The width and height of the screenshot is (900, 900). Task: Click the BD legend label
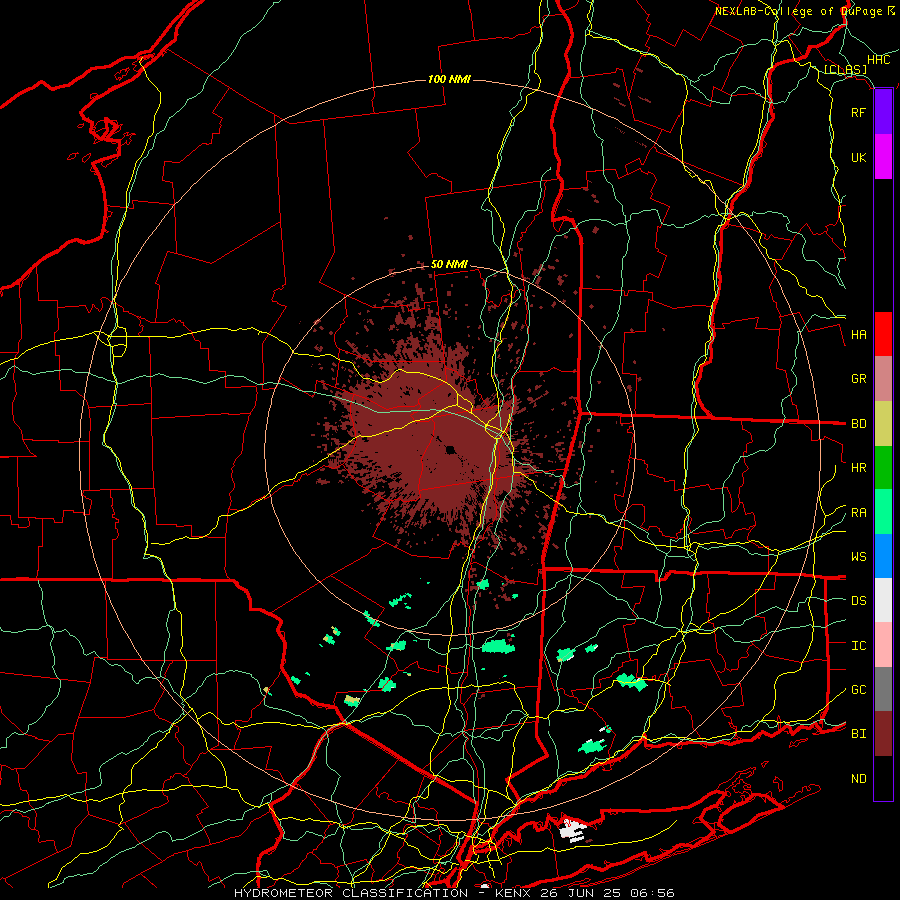858,424
